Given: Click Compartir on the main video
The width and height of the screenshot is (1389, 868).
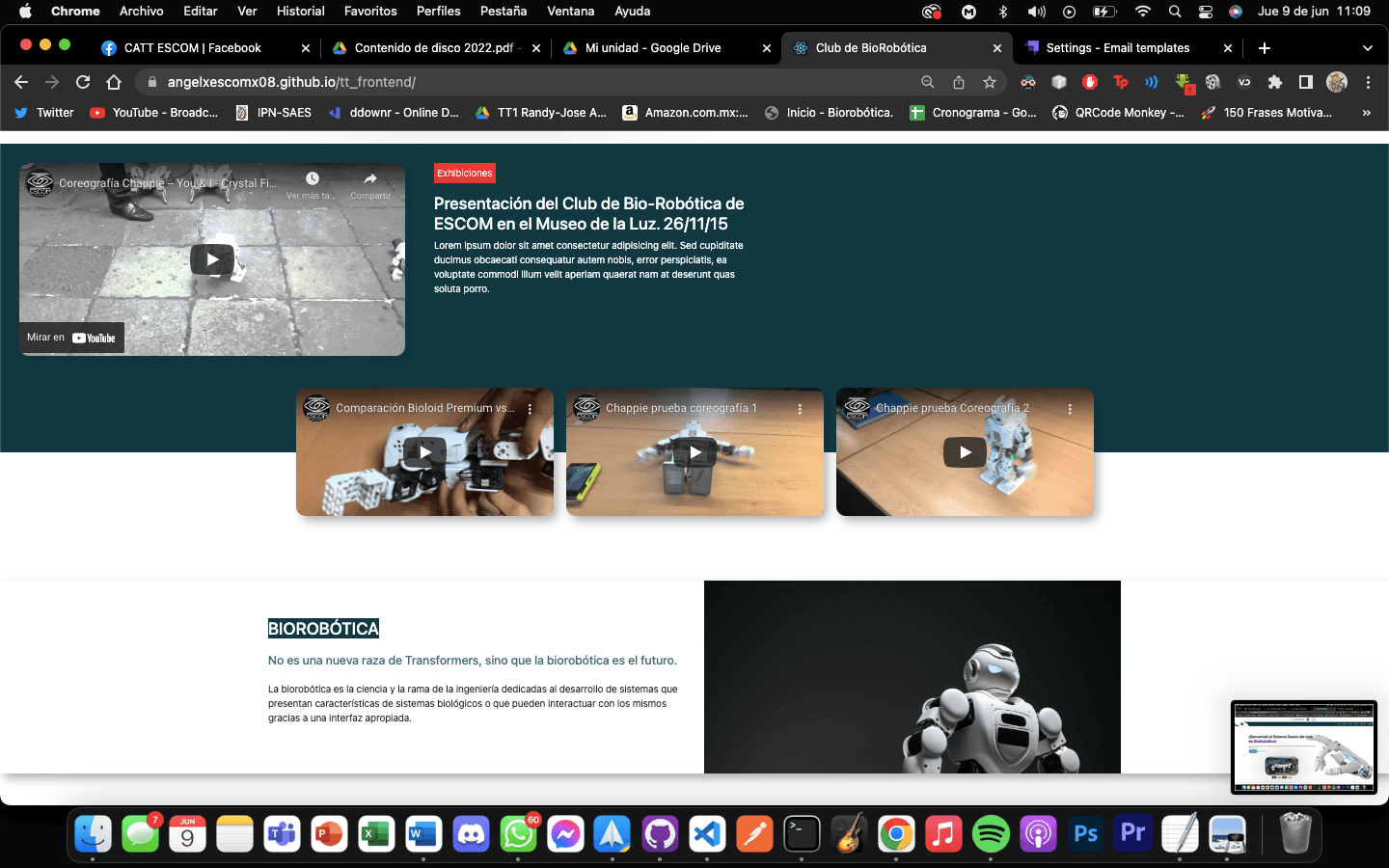Looking at the screenshot, I should pos(370,185).
